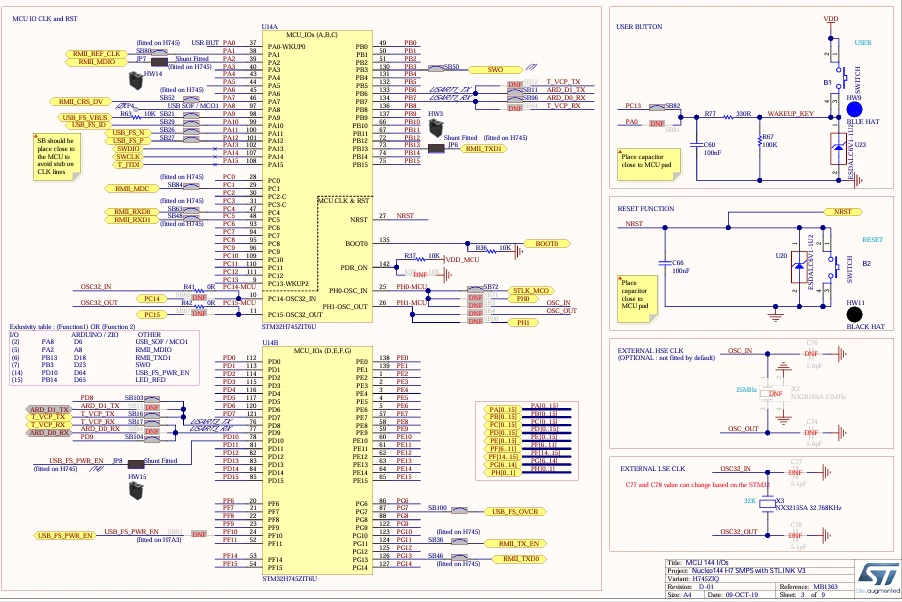This screenshot has height=602, width=902.
Task: Click the yellow 'SB should be place close' note
Action: [56, 157]
